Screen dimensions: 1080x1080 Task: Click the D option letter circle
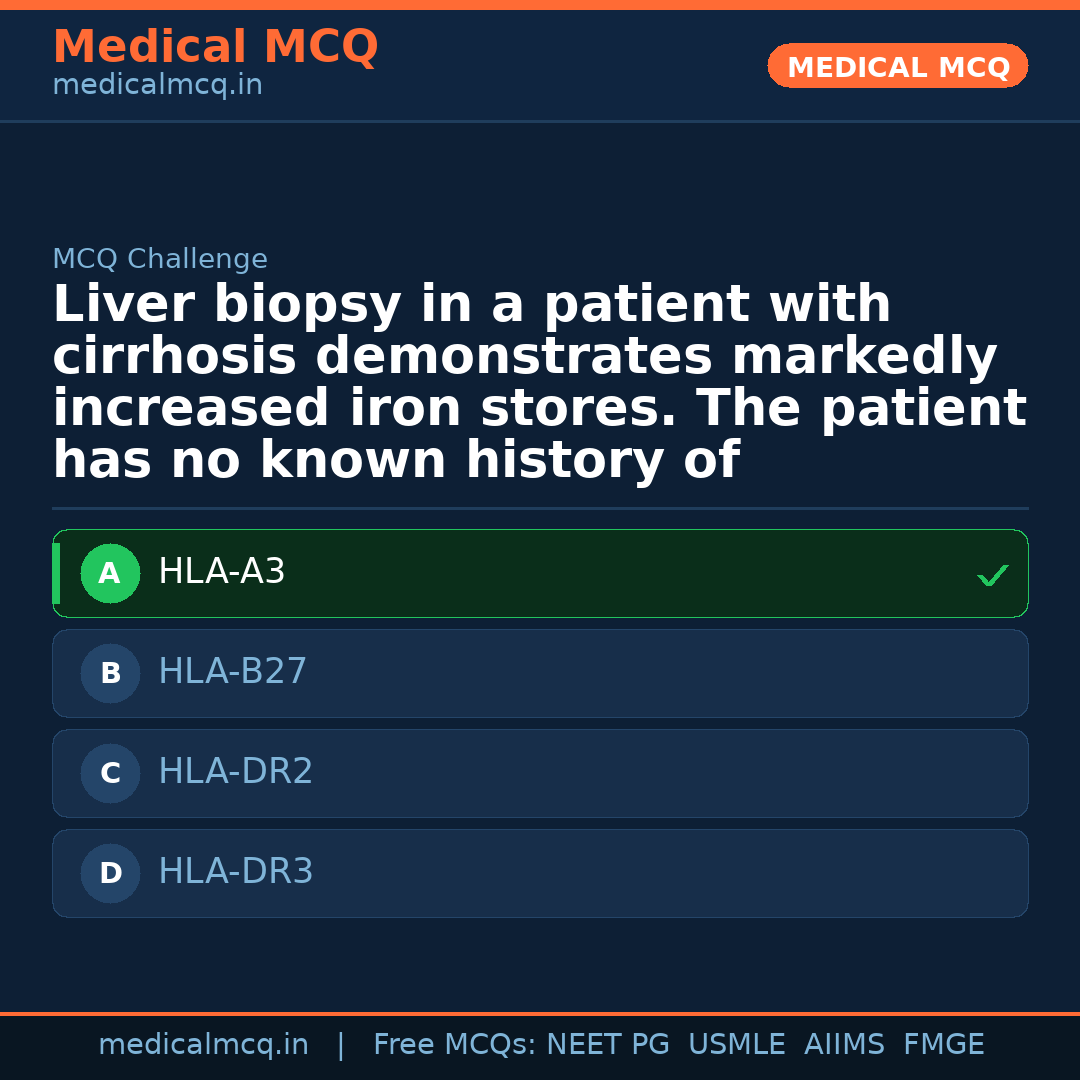pyautogui.click(x=110, y=874)
